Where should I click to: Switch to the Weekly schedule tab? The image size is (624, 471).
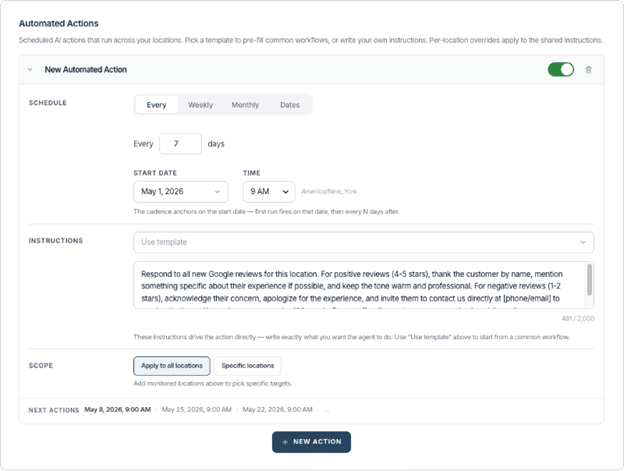tap(201, 105)
